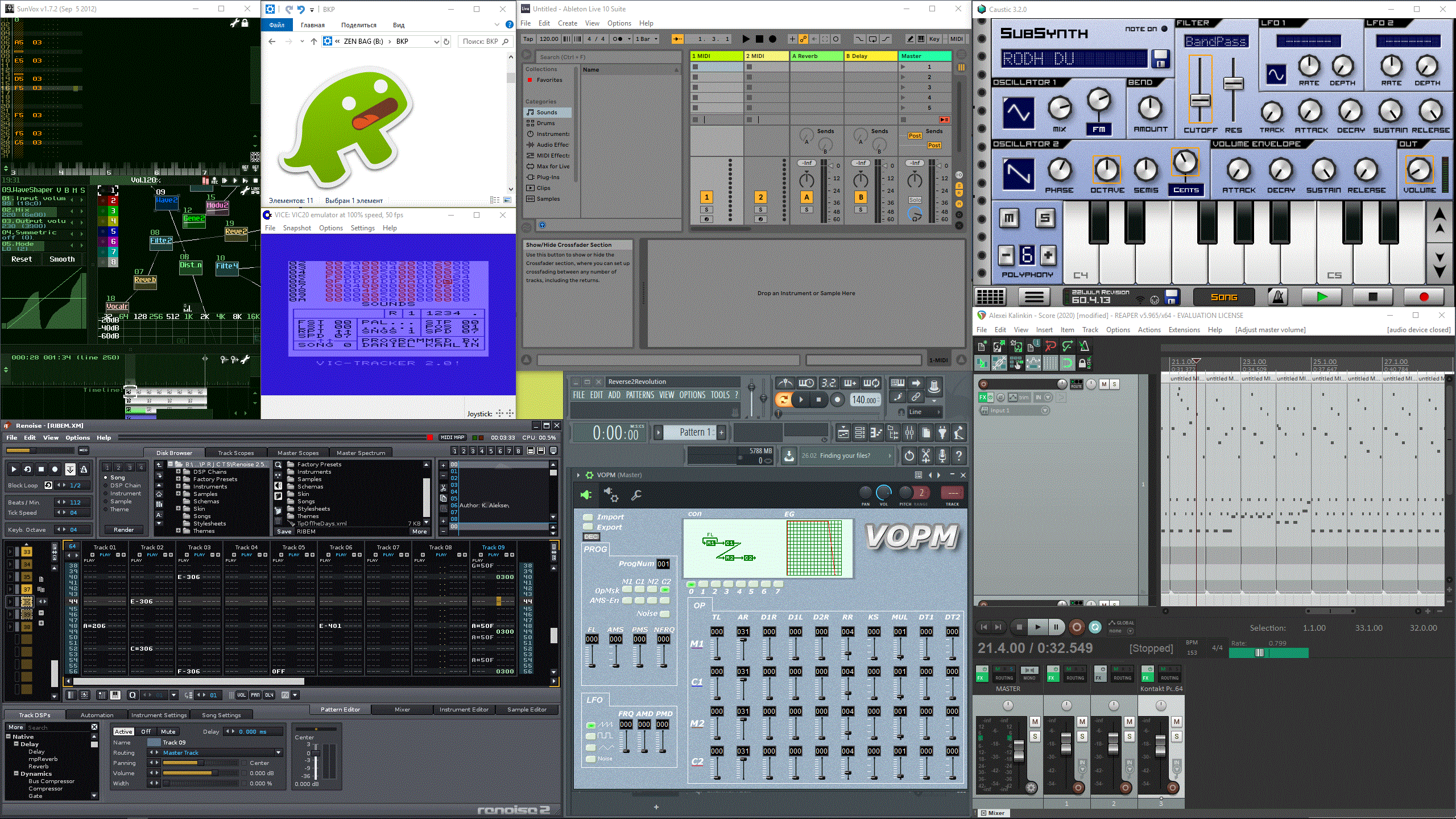Viewport: 1456px width, 819px height.
Task: Click FL Studio's microphone one-click recording icon
Action: tap(942, 456)
